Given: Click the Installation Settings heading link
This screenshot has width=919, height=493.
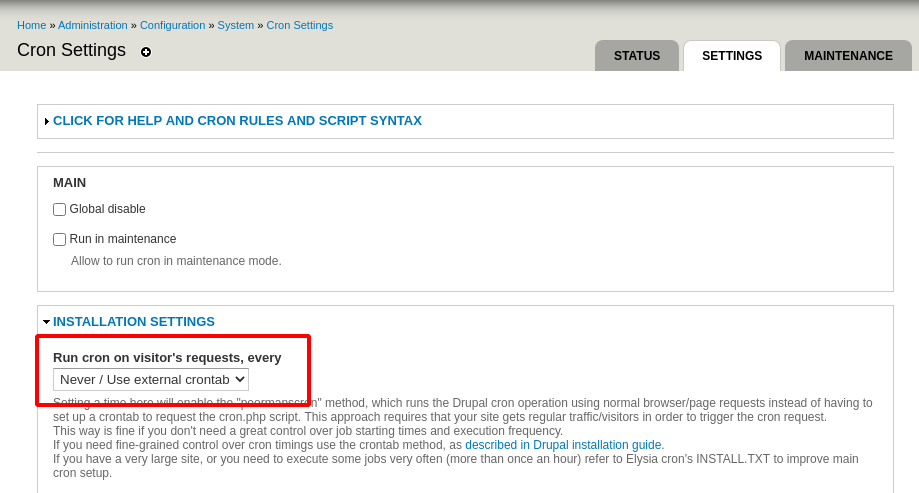Looking at the screenshot, I should [x=134, y=322].
